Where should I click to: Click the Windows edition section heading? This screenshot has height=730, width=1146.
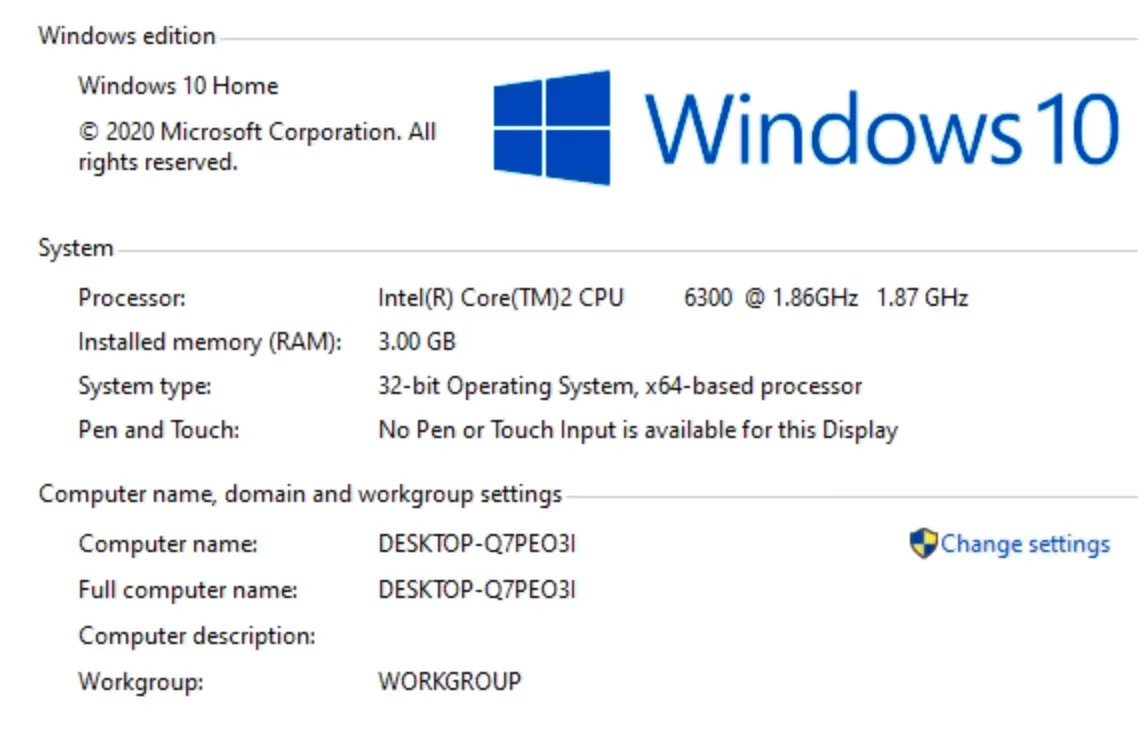click(127, 36)
